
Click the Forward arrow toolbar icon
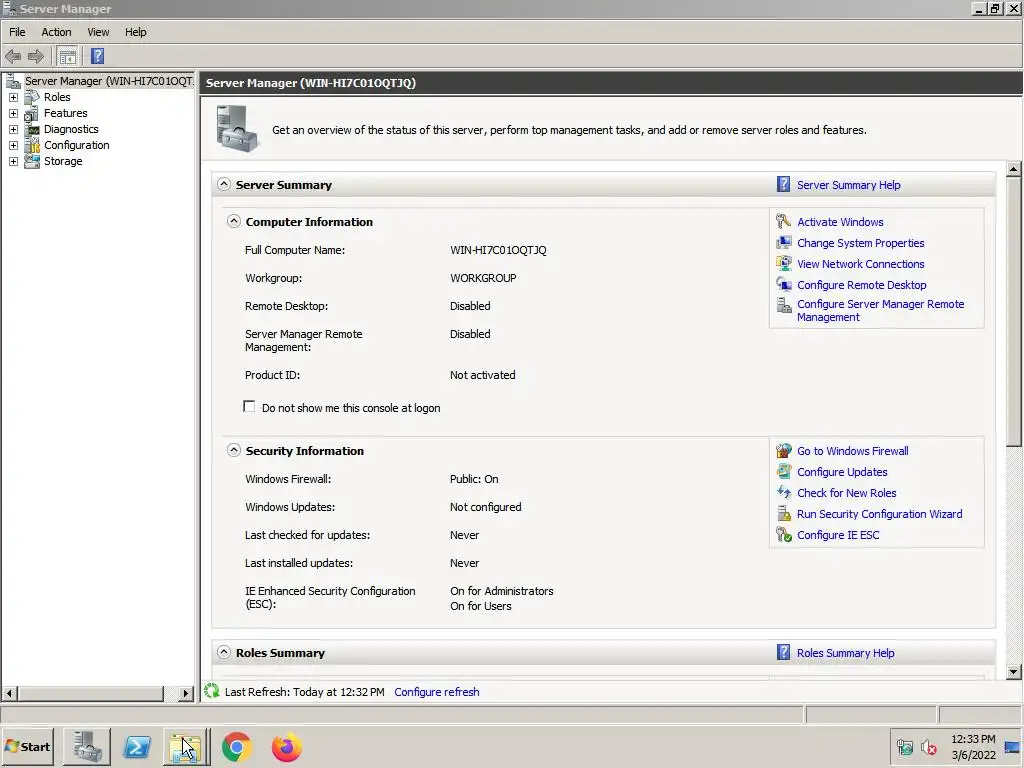click(x=36, y=56)
